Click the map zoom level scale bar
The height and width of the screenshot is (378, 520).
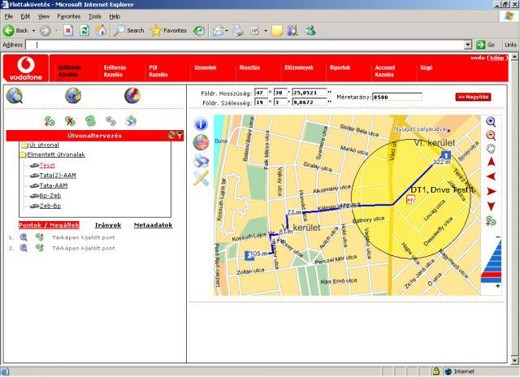[x=491, y=262]
